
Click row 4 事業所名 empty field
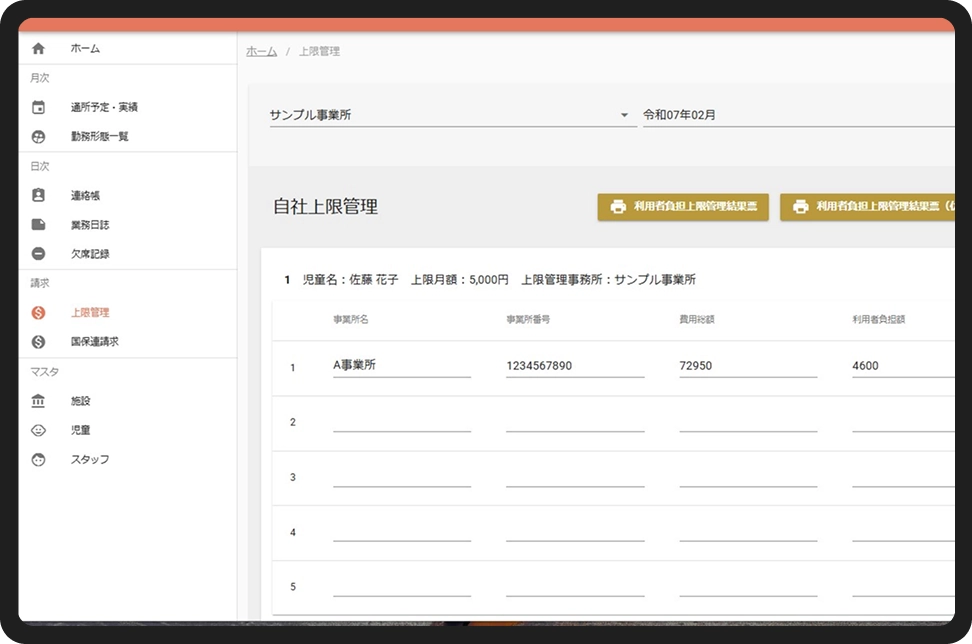tap(402, 531)
